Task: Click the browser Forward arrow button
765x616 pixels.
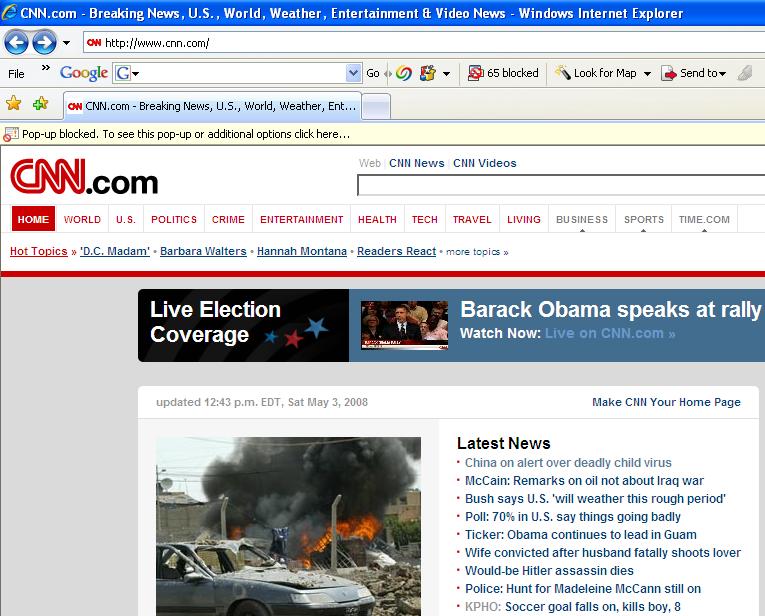Action: pos(44,42)
